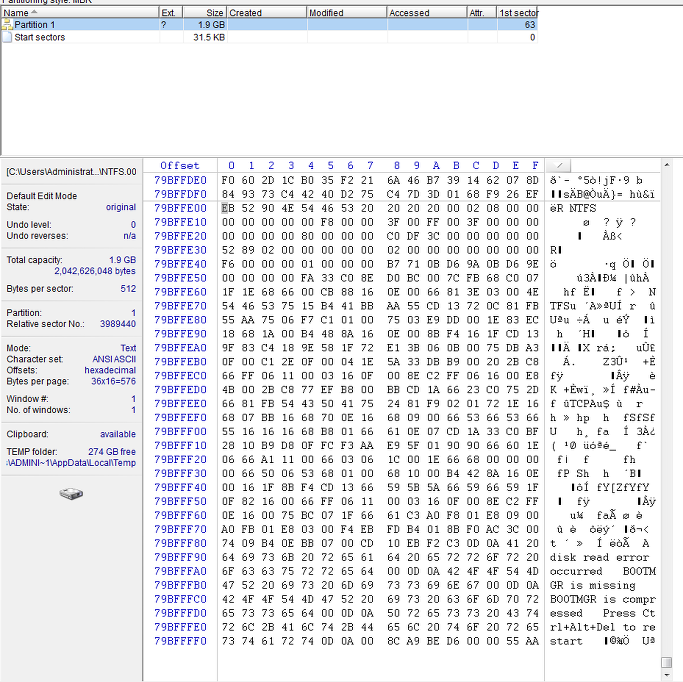Toggle the Offsets hexadecimal value
Screen dimensions: 683x682
(110, 370)
